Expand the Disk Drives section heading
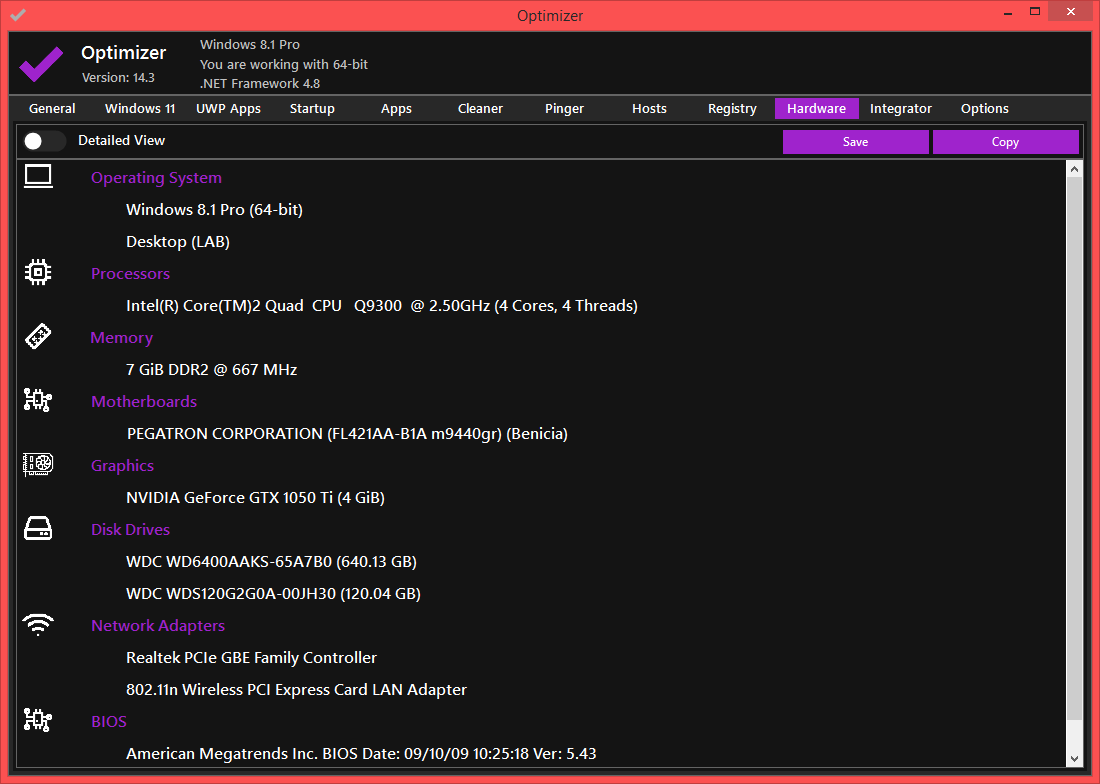1100x784 pixels. pyautogui.click(x=130, y=530)
